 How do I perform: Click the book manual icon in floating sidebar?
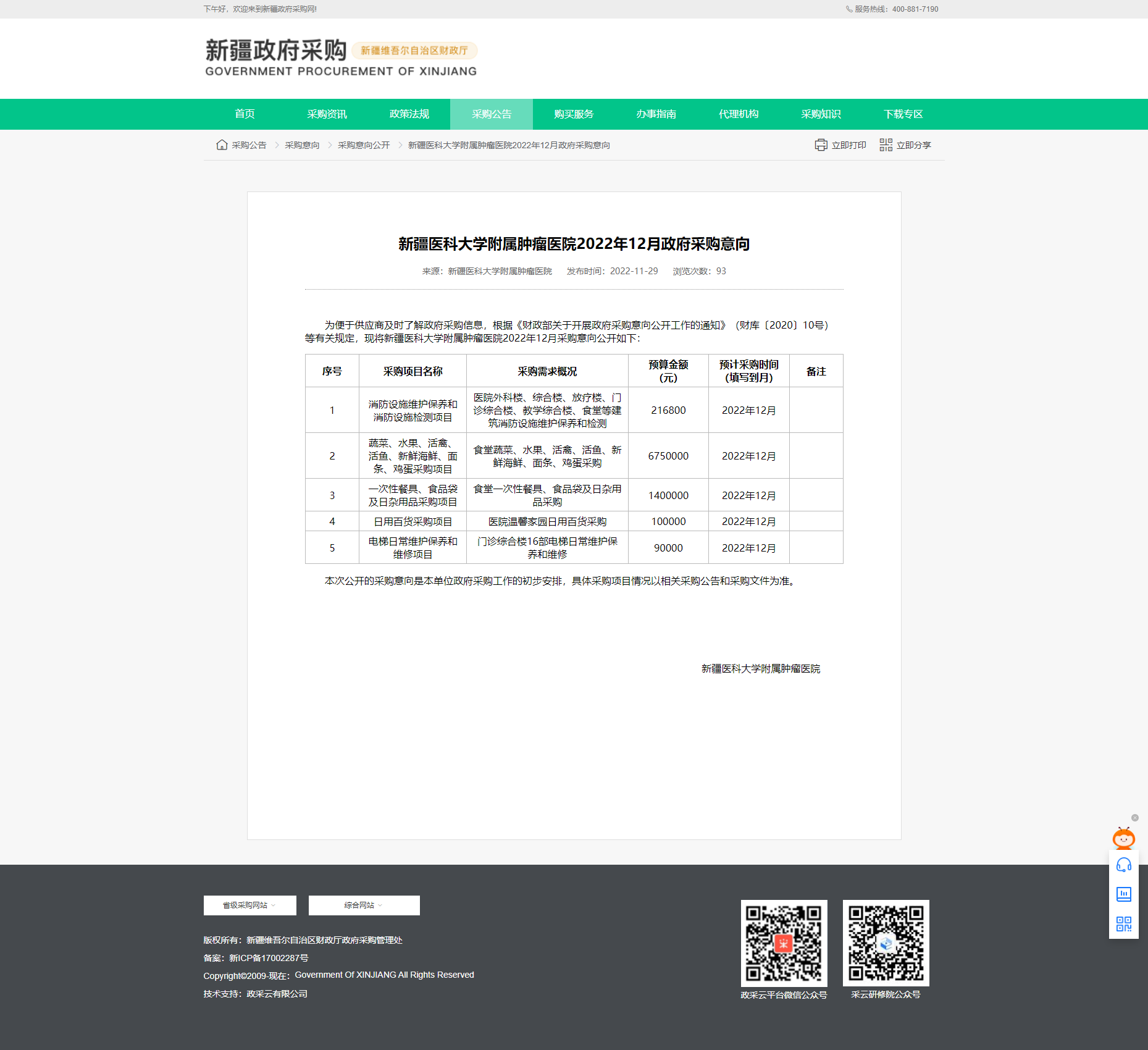pyautogui.click(x=1123, y=894)
